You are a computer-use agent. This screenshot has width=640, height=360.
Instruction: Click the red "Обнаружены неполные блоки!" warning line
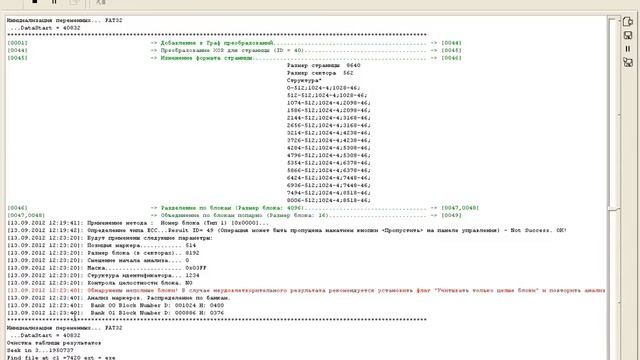click(306, 290)
